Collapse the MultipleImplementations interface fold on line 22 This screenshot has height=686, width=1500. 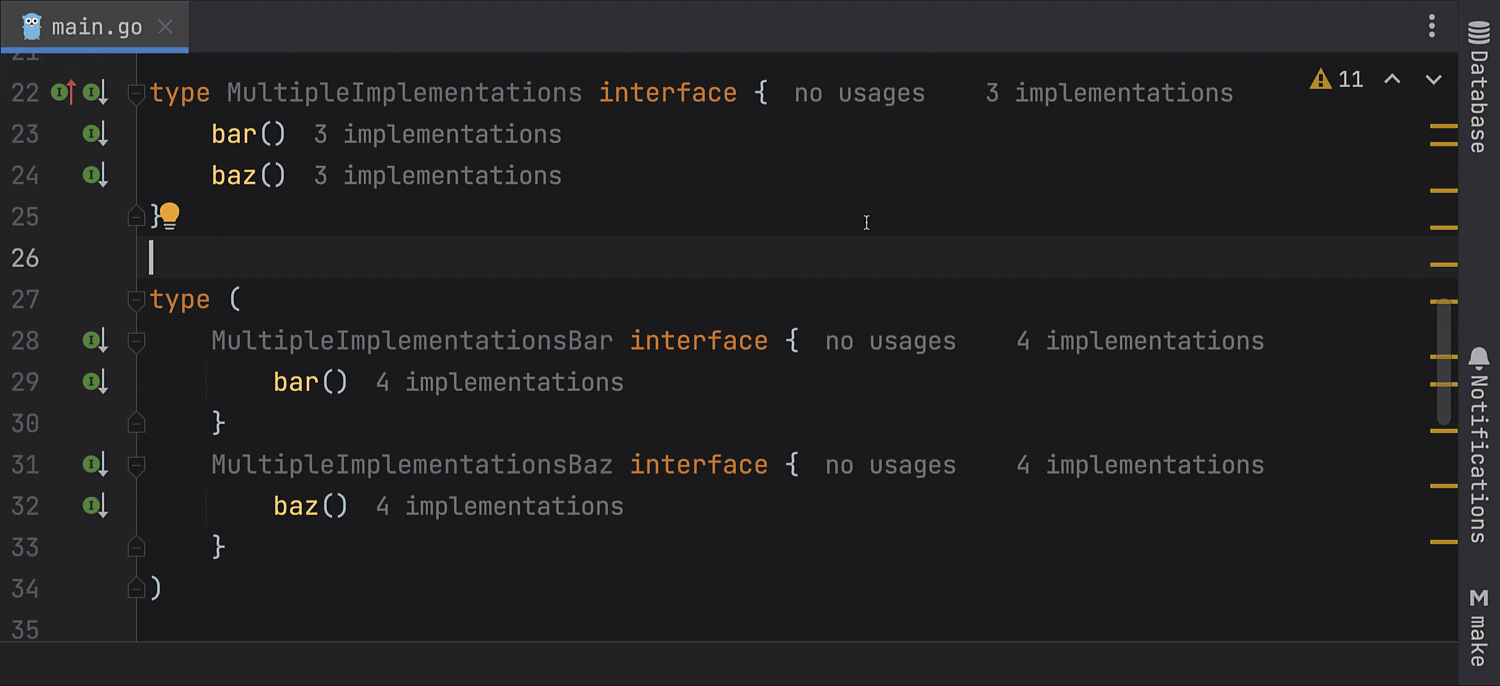coord(137,93)
